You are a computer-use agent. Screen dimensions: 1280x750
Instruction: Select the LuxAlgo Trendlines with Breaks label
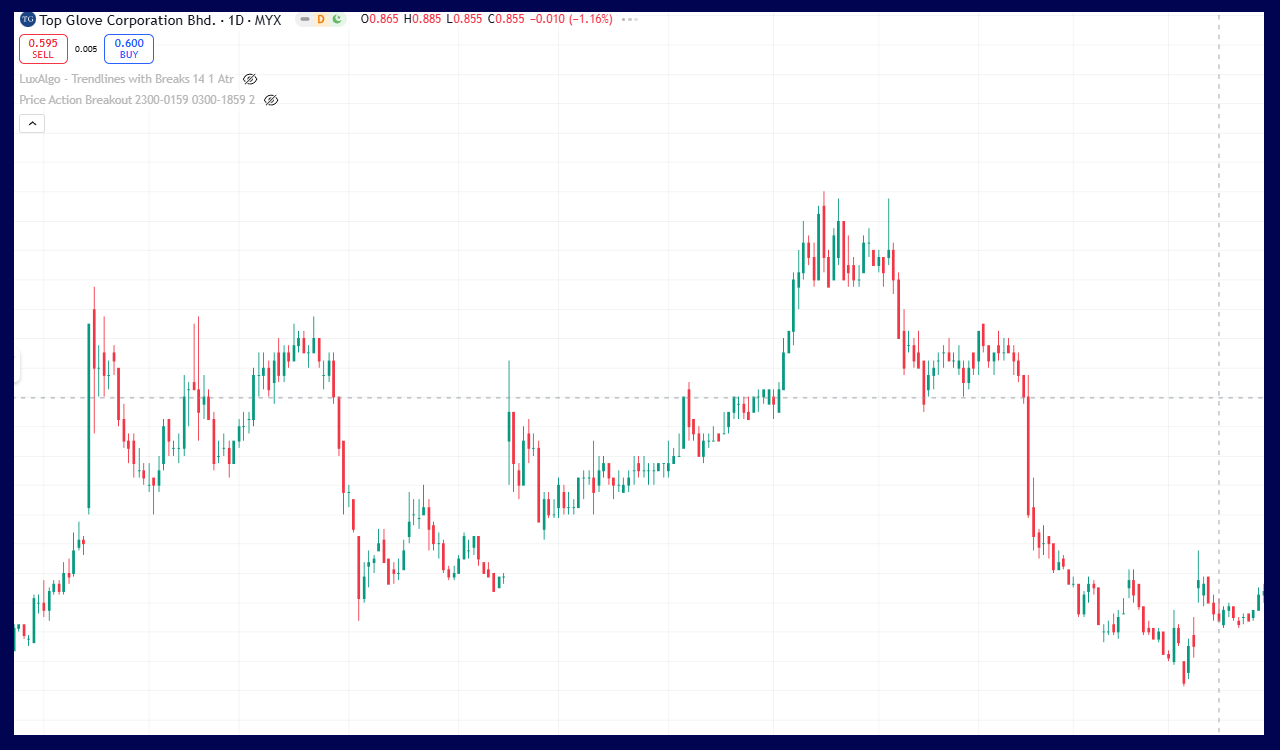pos(126,79)
